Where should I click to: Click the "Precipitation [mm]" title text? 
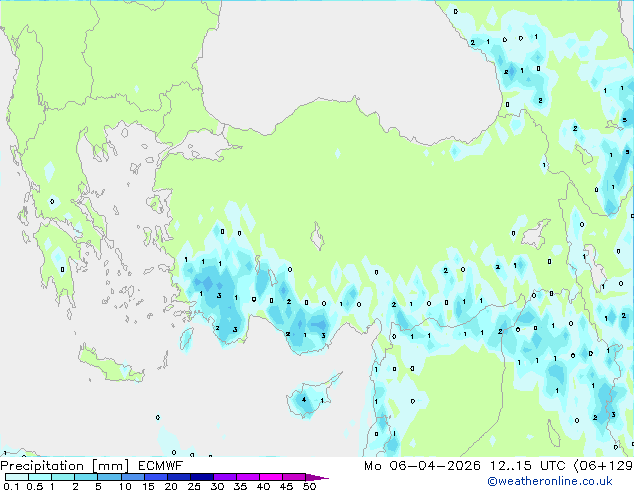65,466
